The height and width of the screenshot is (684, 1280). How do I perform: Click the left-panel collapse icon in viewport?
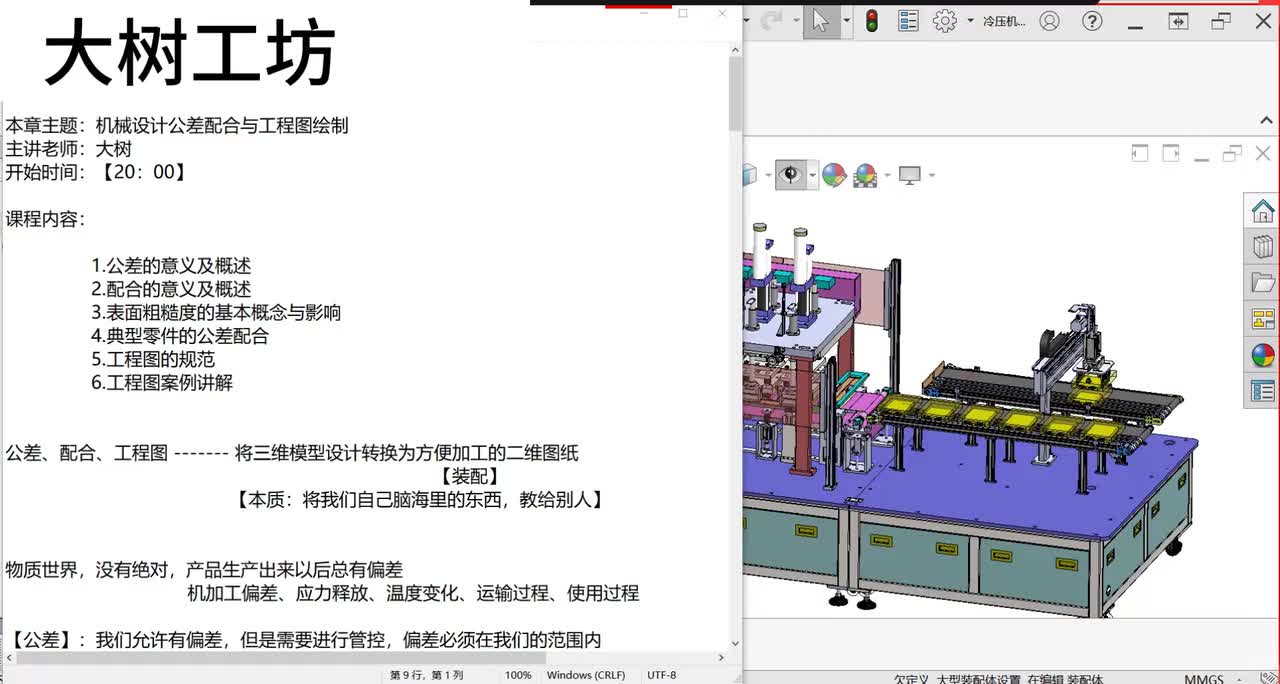pos(1140,153)
